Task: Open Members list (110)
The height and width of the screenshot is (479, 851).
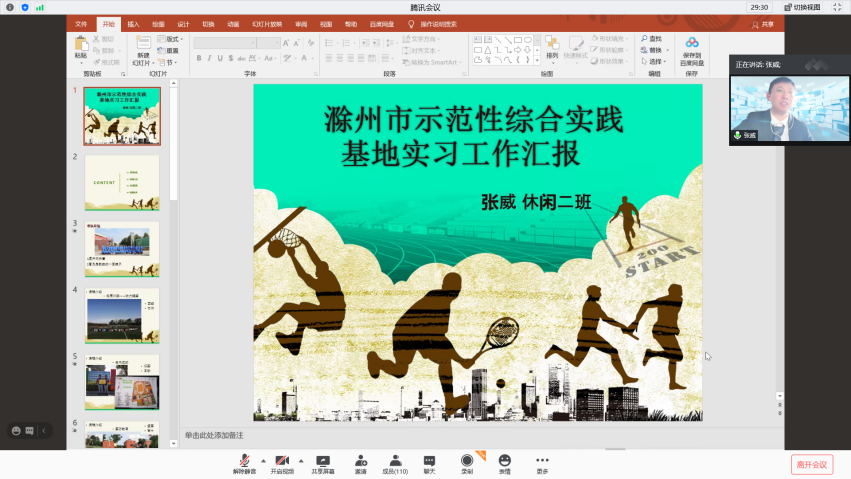Action: (395, 461)
